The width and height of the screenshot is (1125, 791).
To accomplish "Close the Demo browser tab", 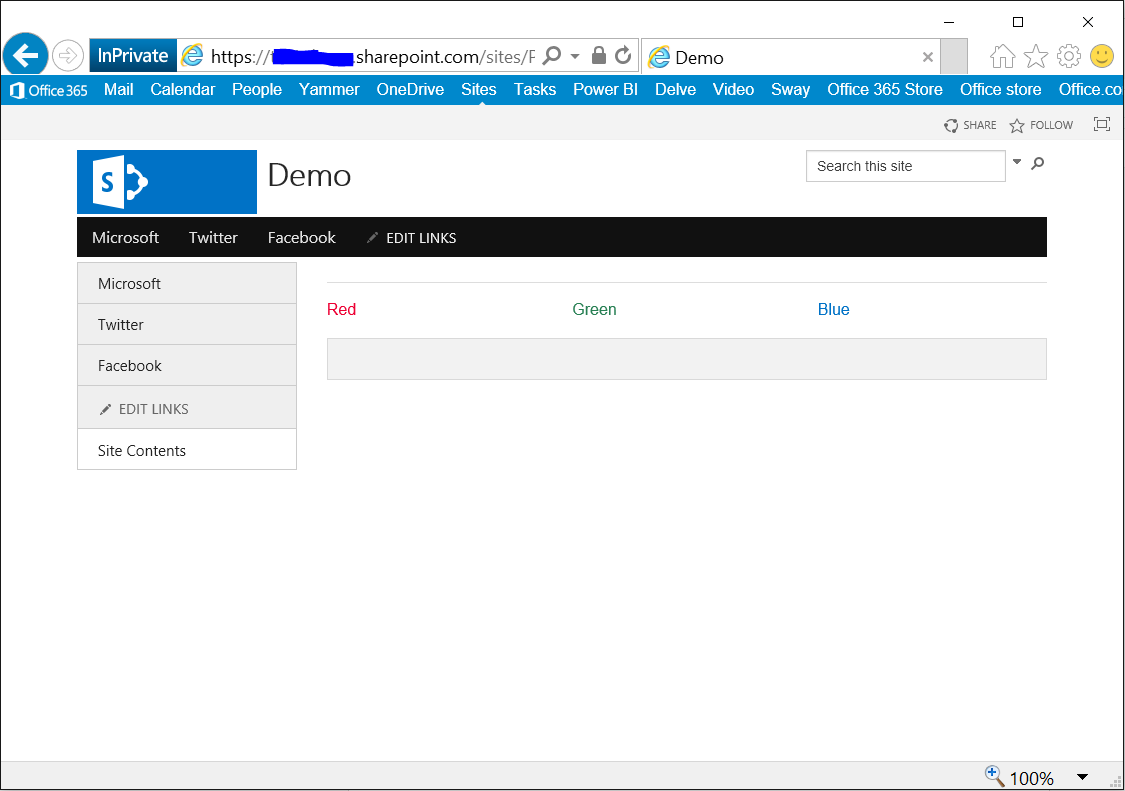I will click(928, 57).
